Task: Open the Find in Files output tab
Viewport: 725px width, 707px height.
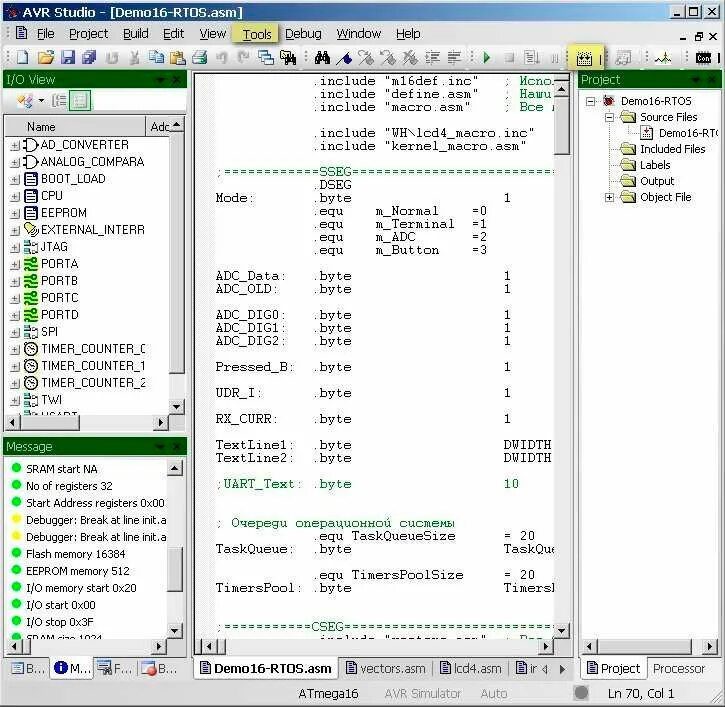Action: click(x=115, y=668)
